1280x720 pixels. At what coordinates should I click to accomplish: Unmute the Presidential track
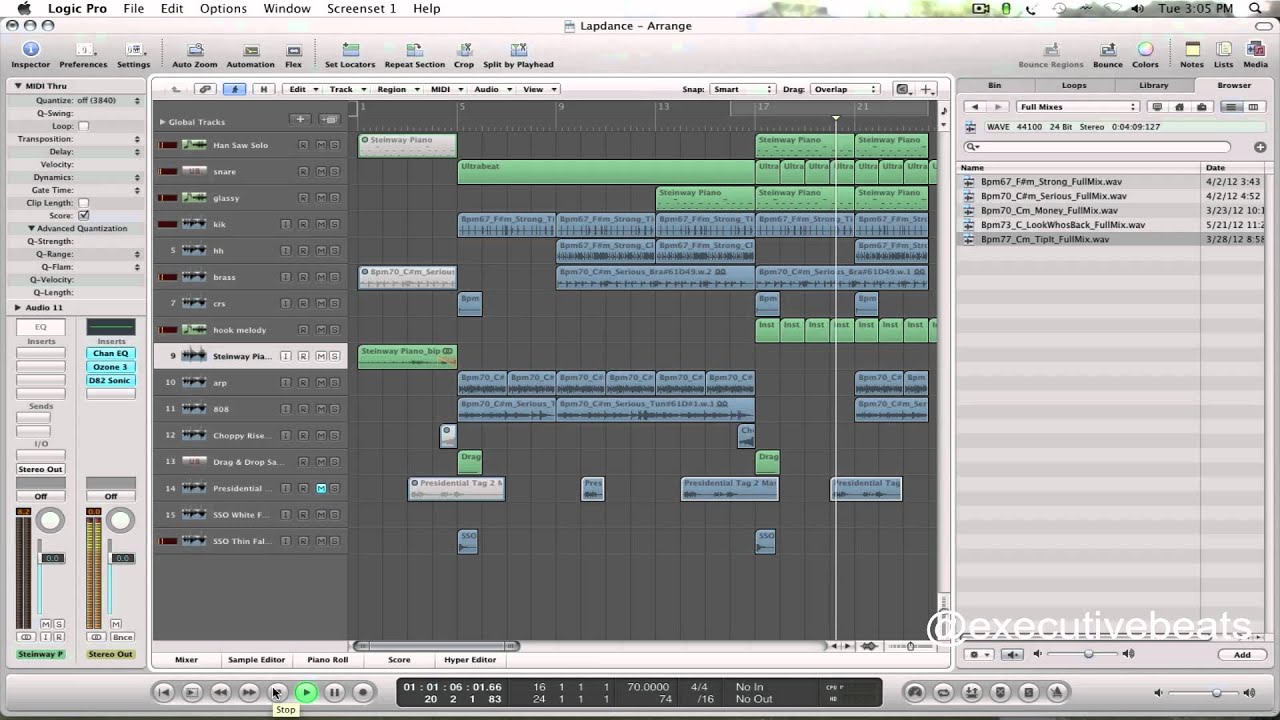pyautogui.click(x=321, y=488)
